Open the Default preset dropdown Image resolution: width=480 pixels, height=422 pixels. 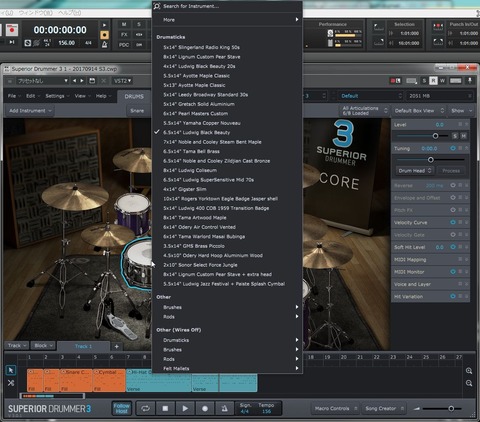(370, 96)
